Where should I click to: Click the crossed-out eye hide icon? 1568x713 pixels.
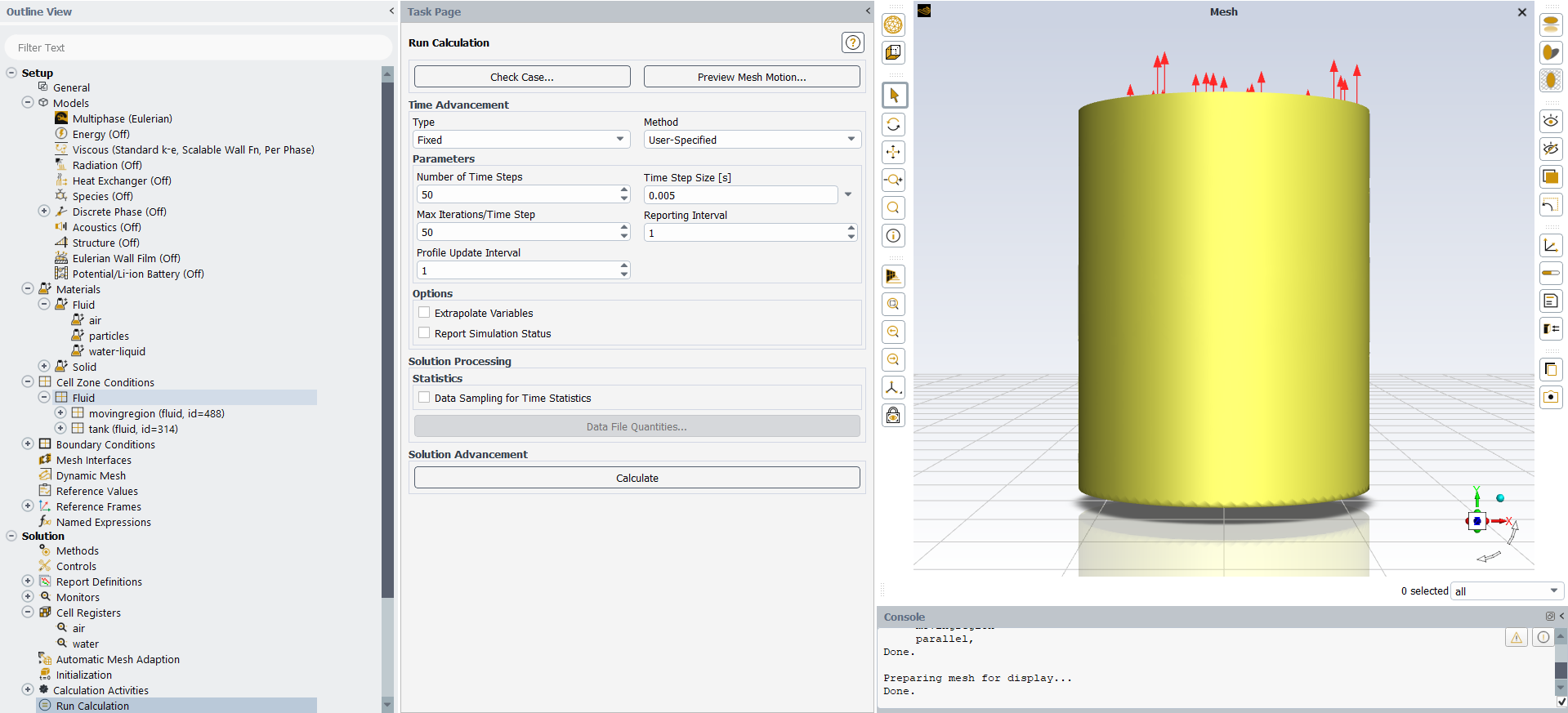1550,149
